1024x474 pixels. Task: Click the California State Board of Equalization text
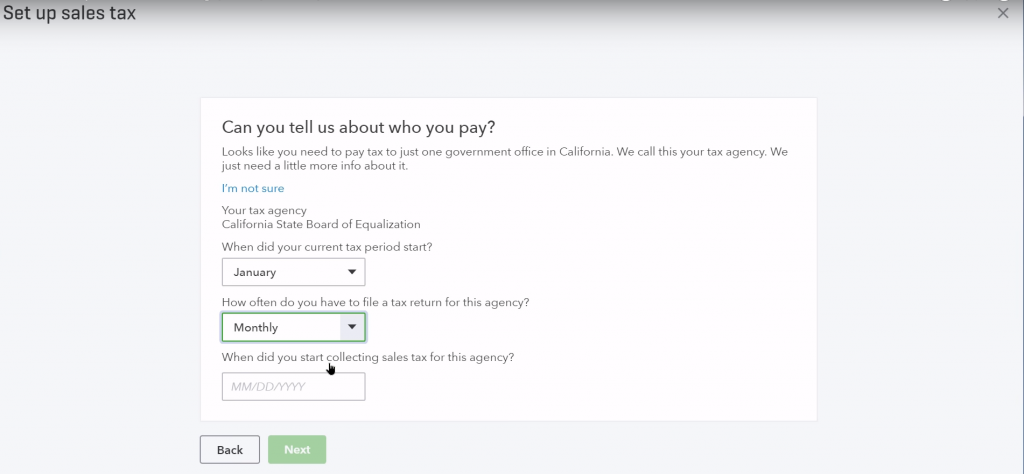(321, 224)
